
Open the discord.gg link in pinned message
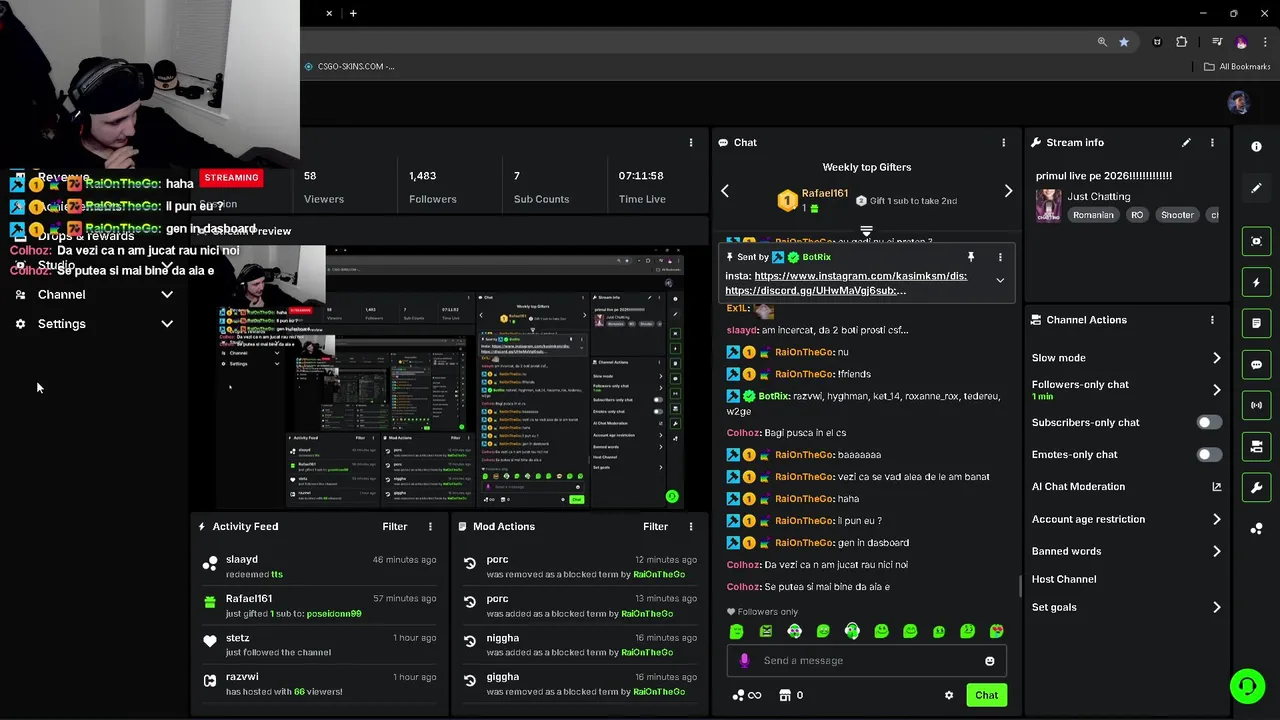(x=815, y=290)
